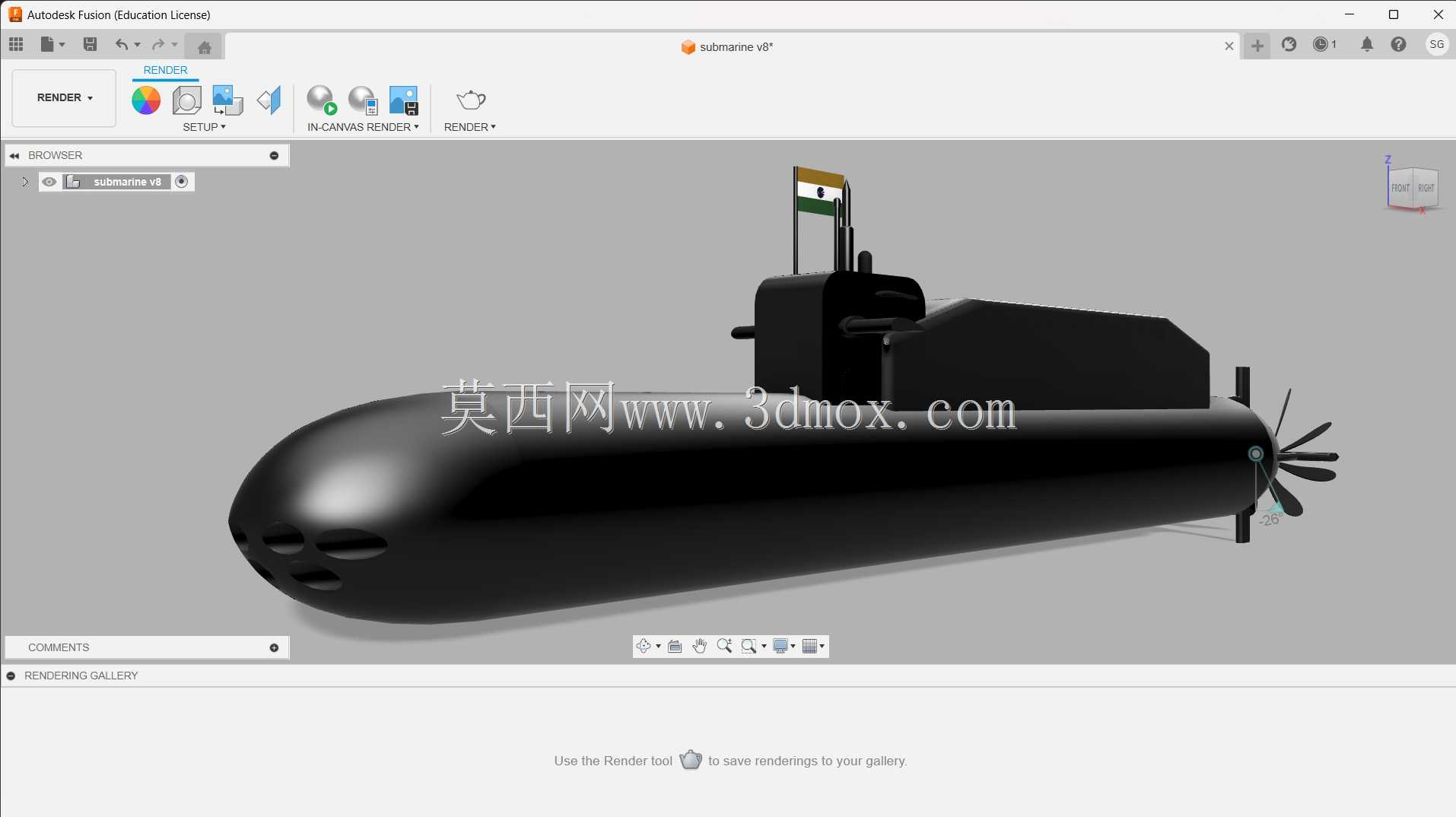Screen dimensions: 1456x817
Task: Open the RENDER workspace dropdown
Action: coord(65,98)
